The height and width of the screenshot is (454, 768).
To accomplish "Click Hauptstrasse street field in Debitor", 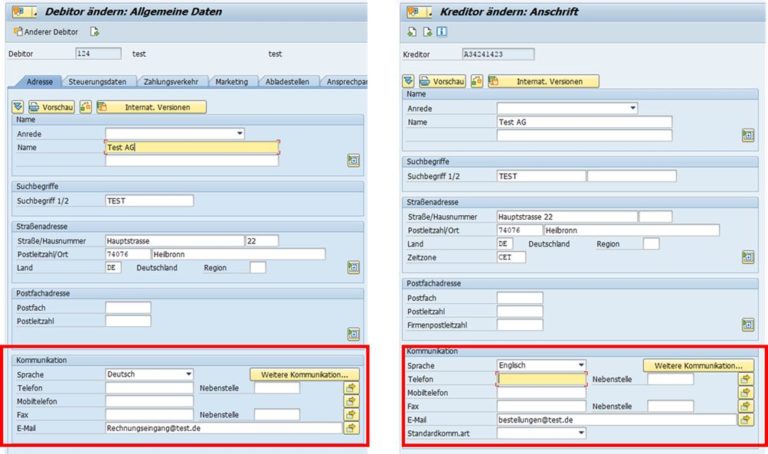I will pos(174,241).
